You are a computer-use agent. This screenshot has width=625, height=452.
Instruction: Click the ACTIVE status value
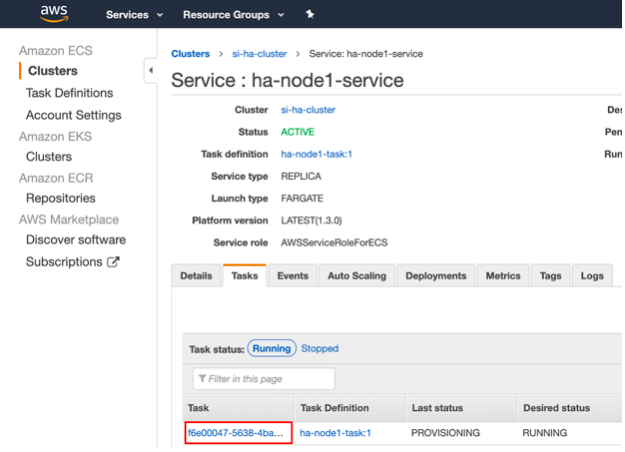(297, 132)
